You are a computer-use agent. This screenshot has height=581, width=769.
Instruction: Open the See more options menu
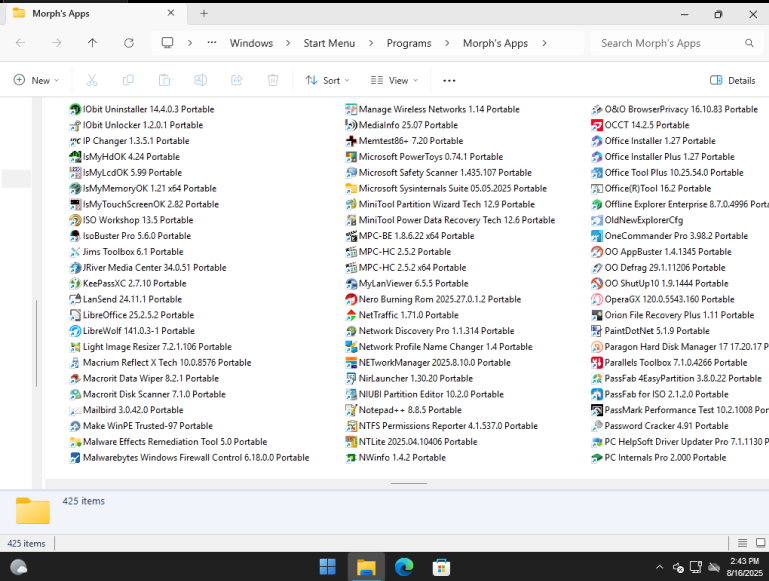(449, 80)
